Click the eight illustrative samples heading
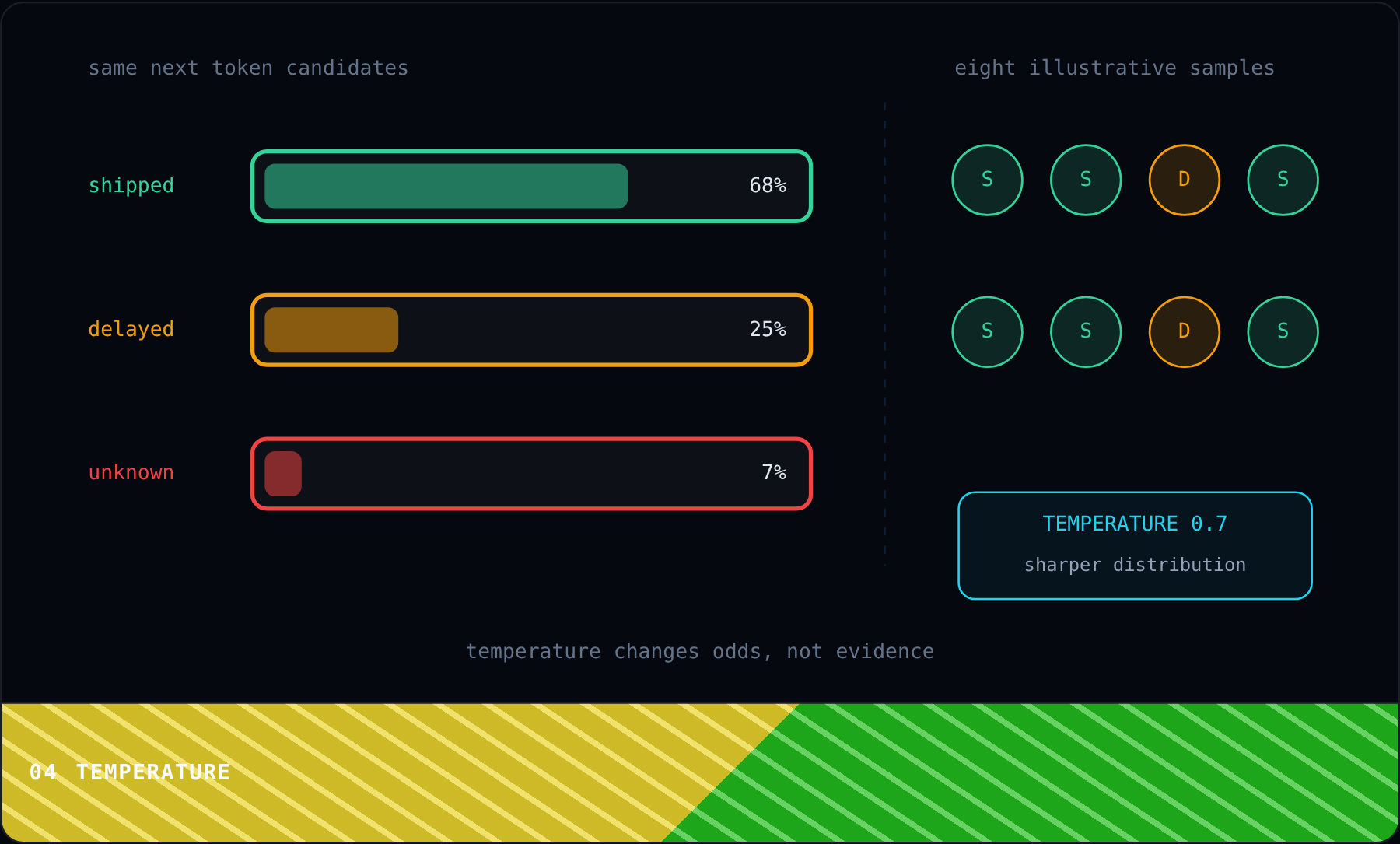1400x844 pixels. 1115,68
